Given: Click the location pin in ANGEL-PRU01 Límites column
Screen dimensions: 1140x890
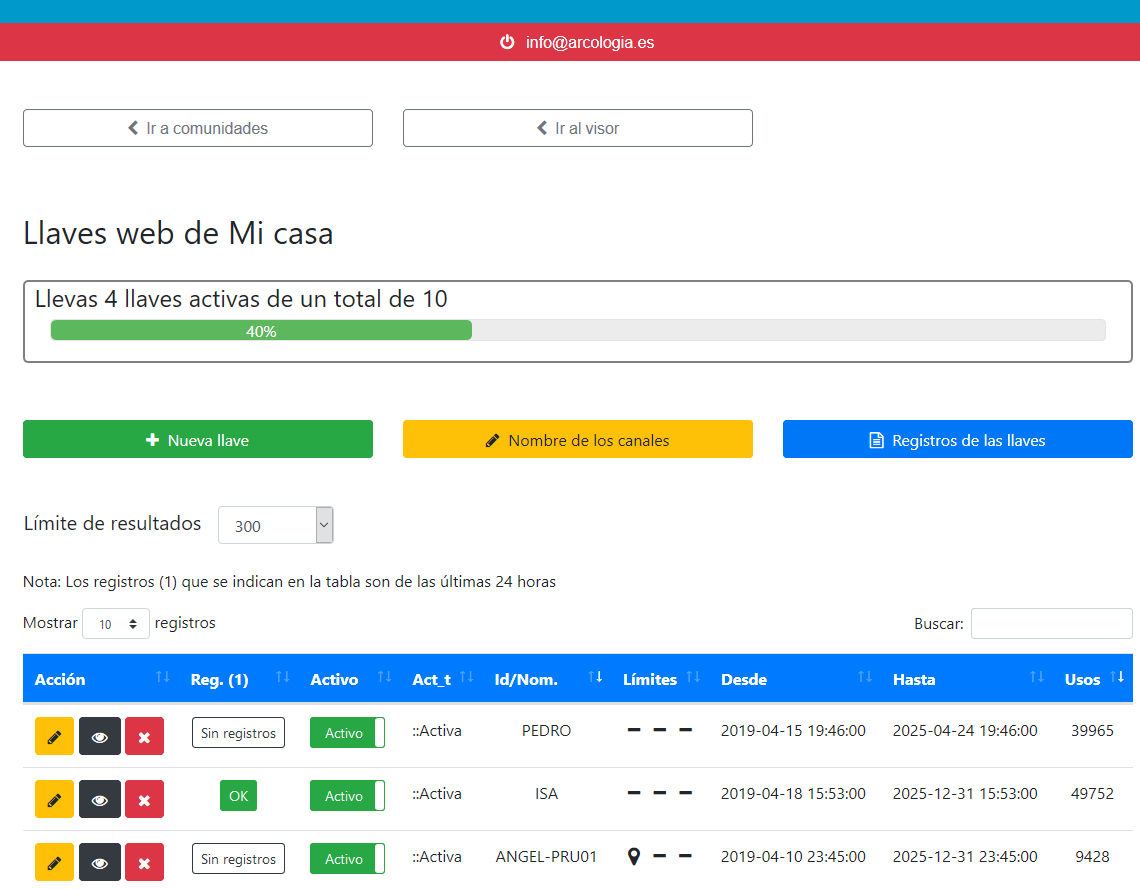Looking at the screenshot, I should [634, 856].
